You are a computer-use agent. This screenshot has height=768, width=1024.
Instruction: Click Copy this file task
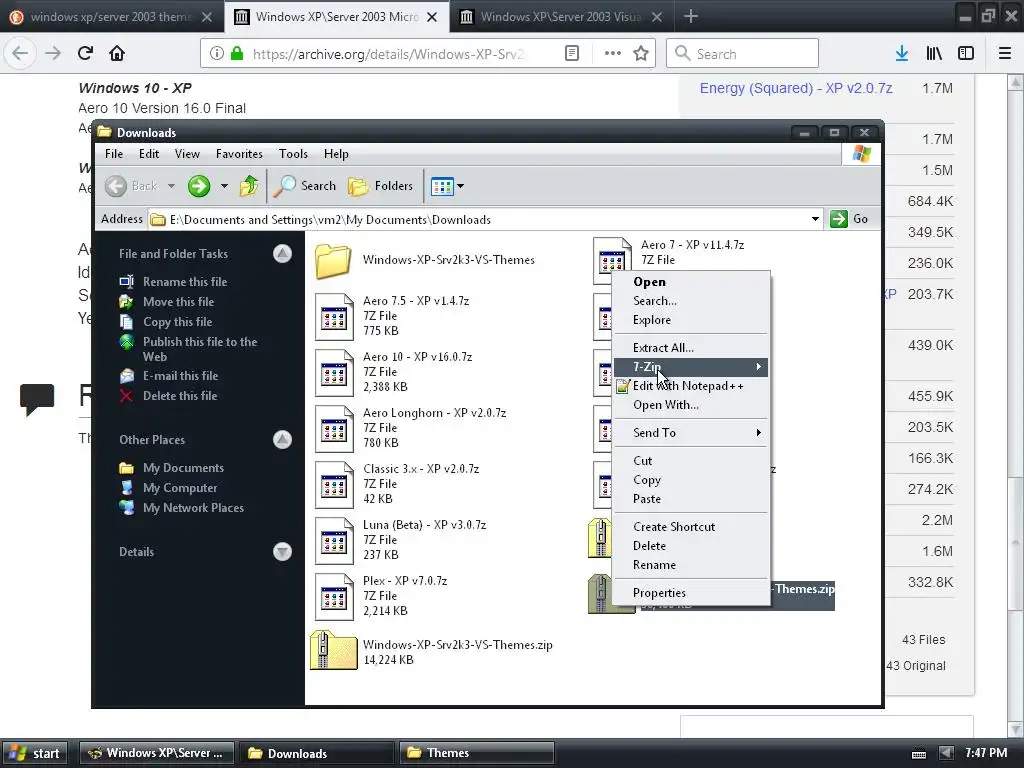pos(177,322)
